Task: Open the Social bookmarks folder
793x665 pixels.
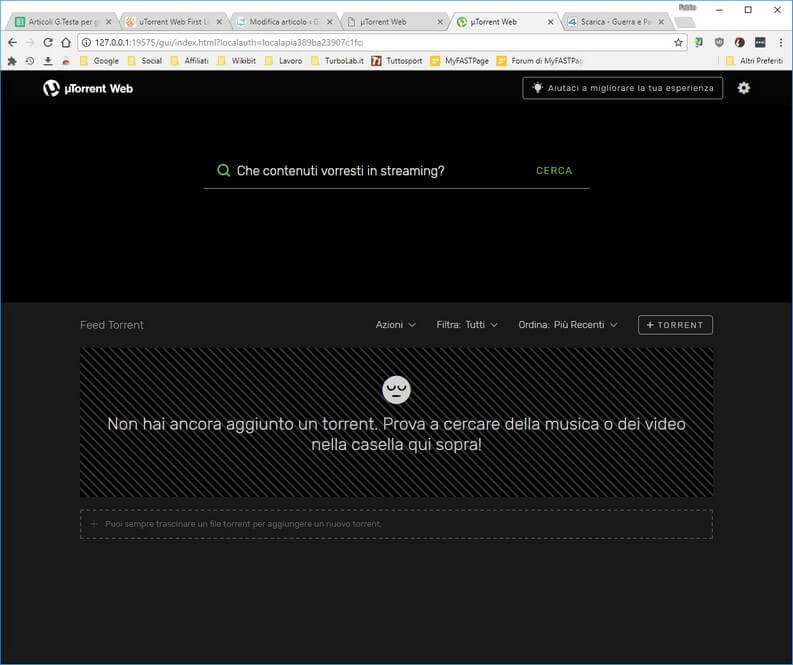Action: click(145, 61)
